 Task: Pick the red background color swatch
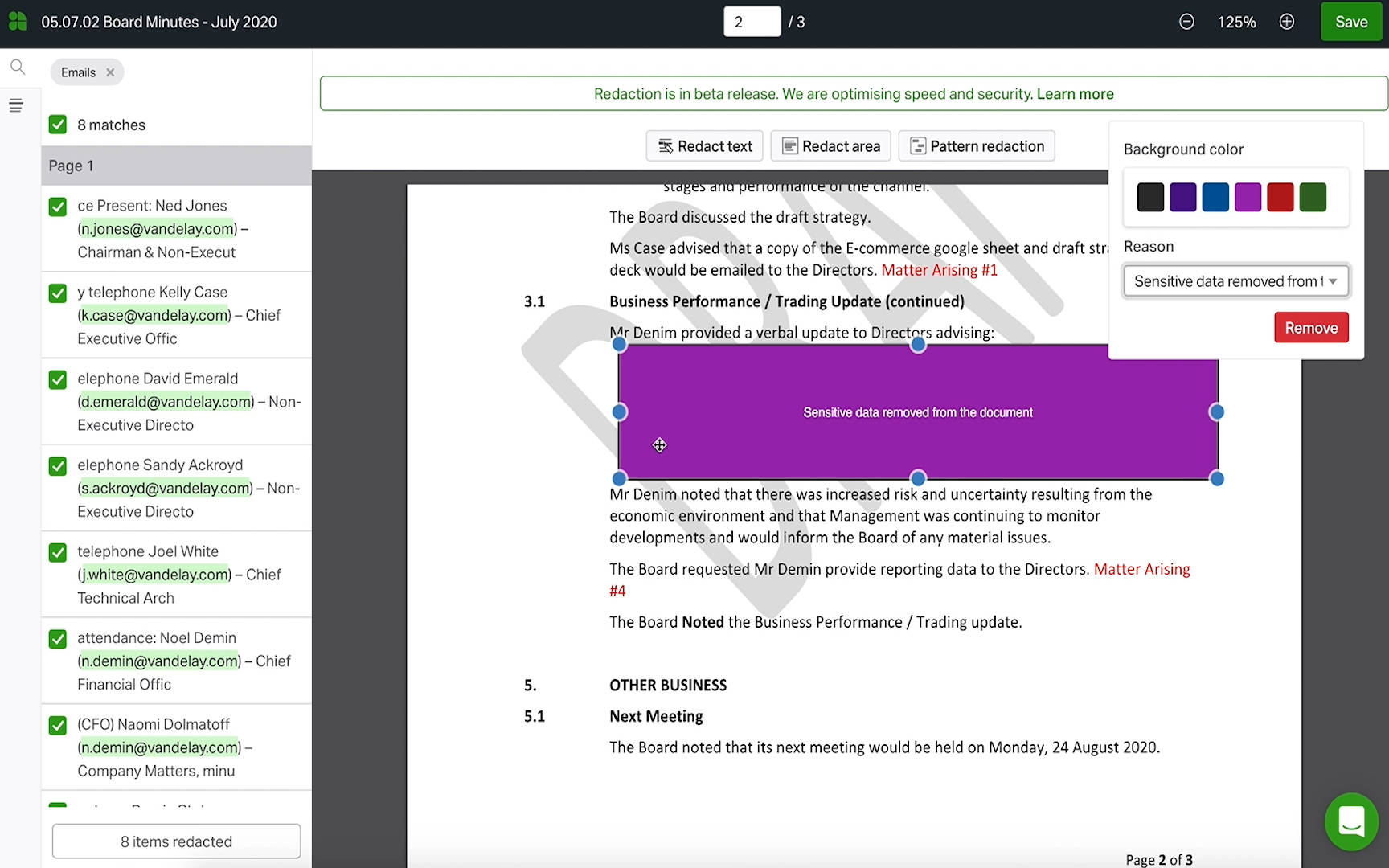[1280, 197]
